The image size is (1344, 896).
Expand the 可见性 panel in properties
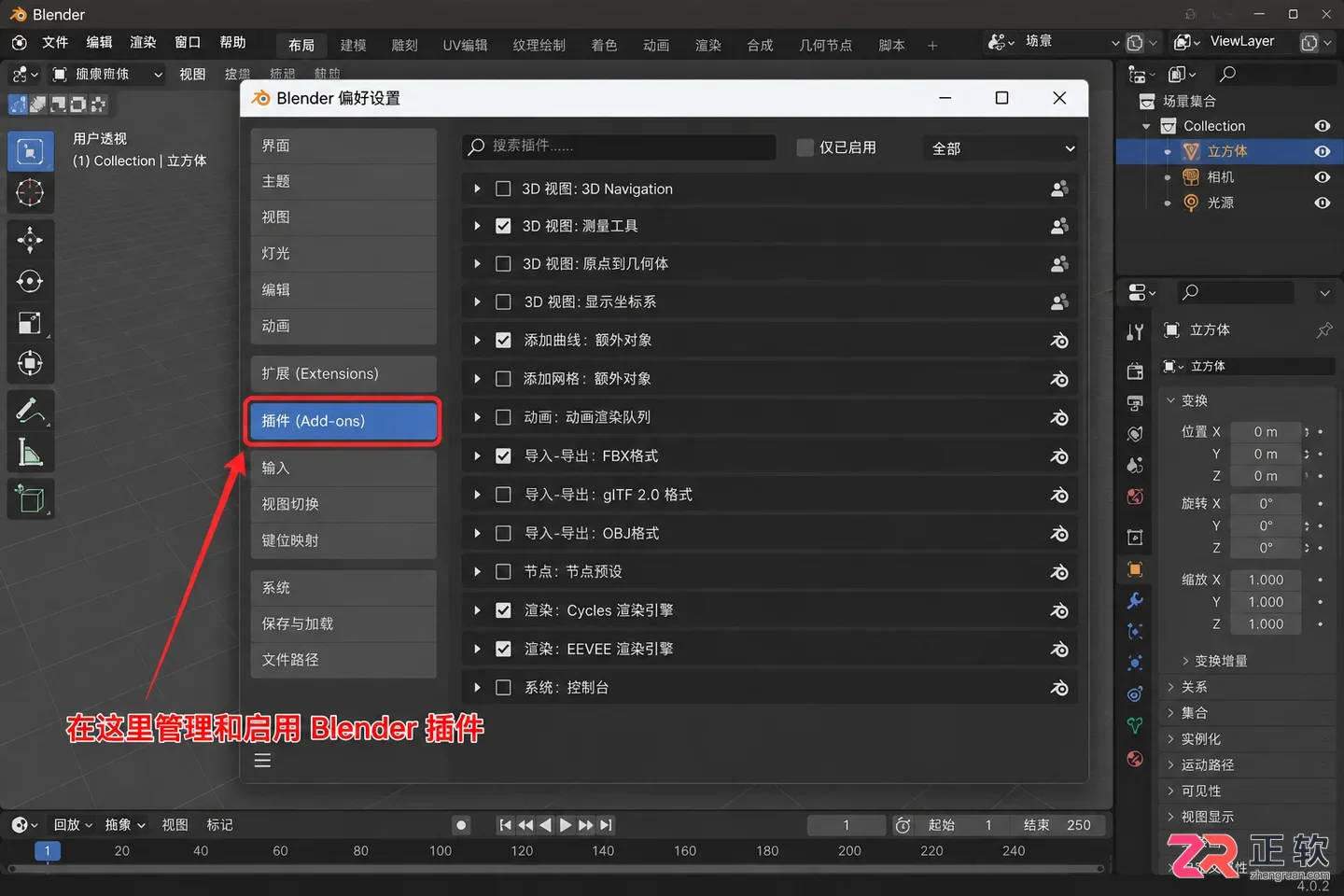[1170, 791]
